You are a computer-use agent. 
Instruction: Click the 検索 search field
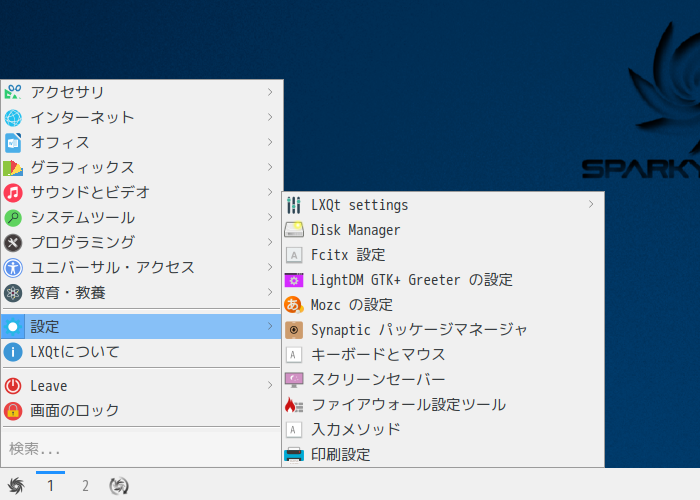pyautogui.click(x=141, y=449)
